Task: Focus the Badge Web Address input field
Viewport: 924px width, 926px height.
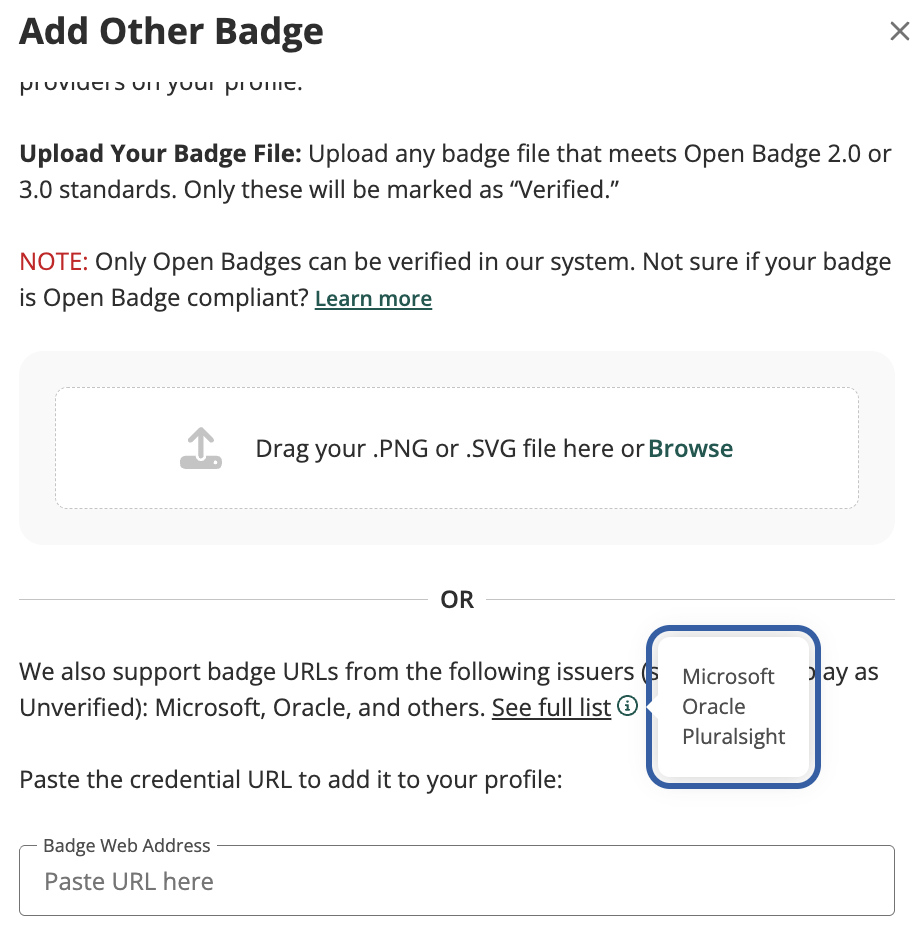Action: (x=456, y=881)
